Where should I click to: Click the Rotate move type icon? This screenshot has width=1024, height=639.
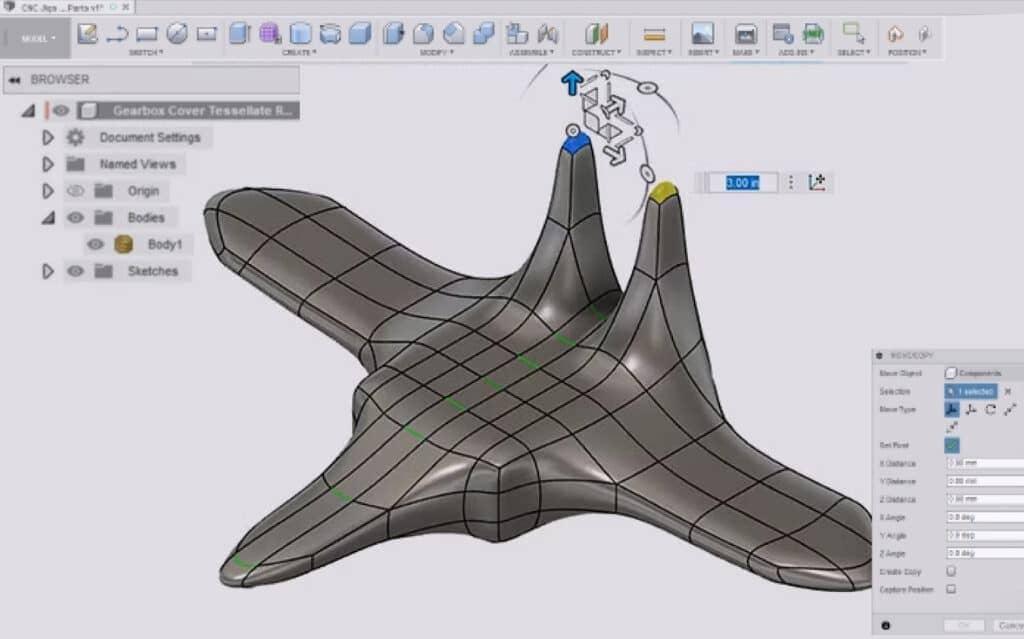pyautogui.click(x=990, y=409)
